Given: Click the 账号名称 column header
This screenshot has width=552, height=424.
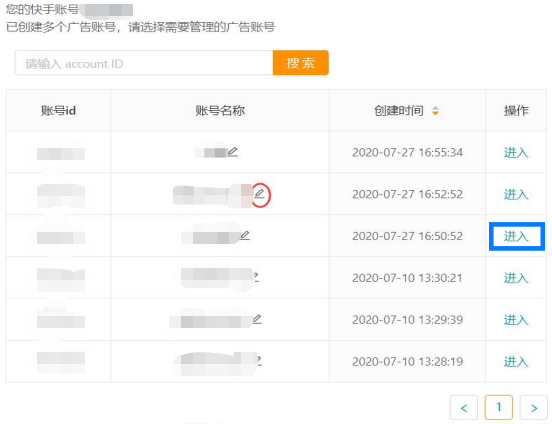Looking at the screenshot, I should pos(220,111).
